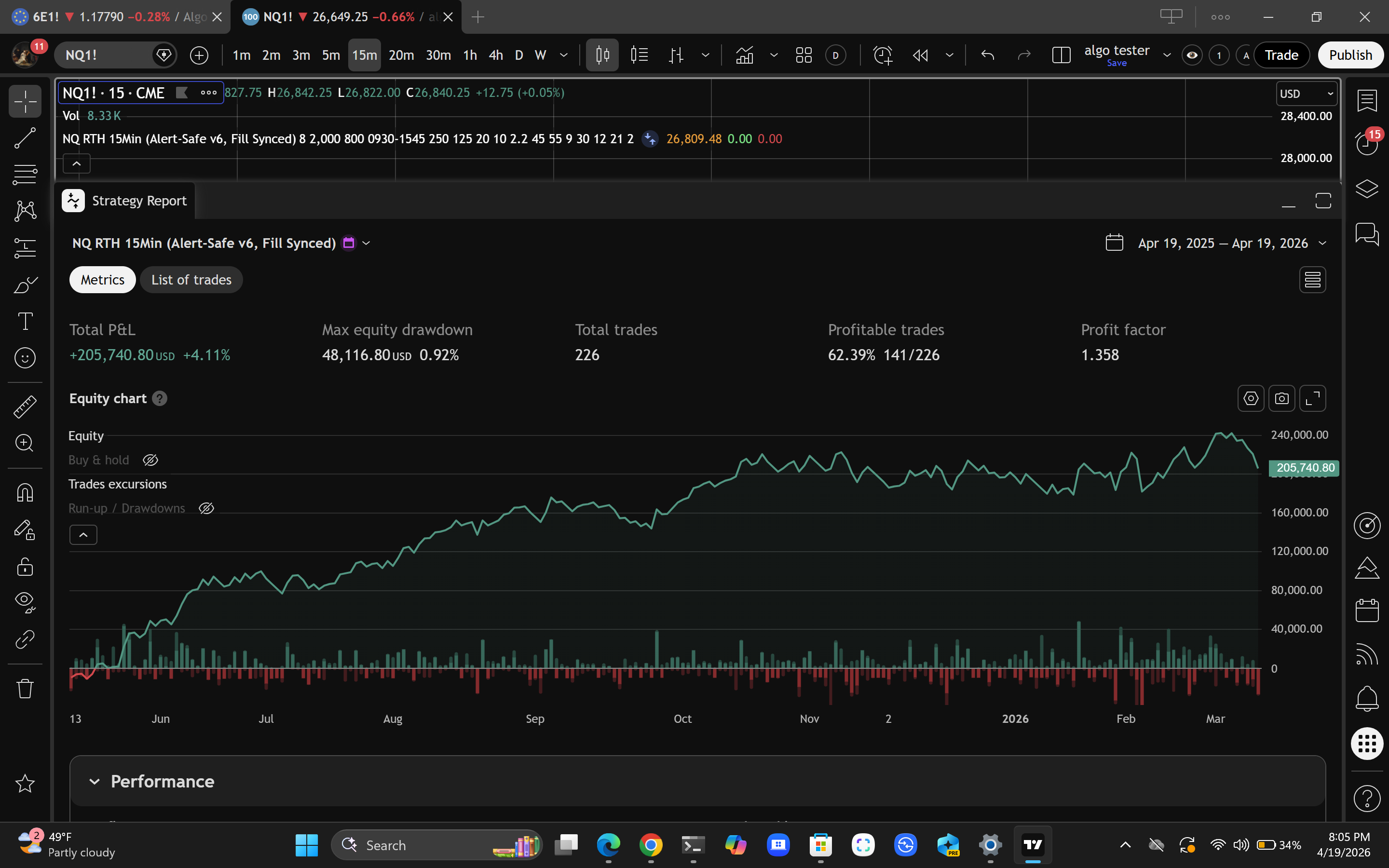The image size is (1389, 868).
Task: Undo the last chart action
Action: tap(987, 55)
